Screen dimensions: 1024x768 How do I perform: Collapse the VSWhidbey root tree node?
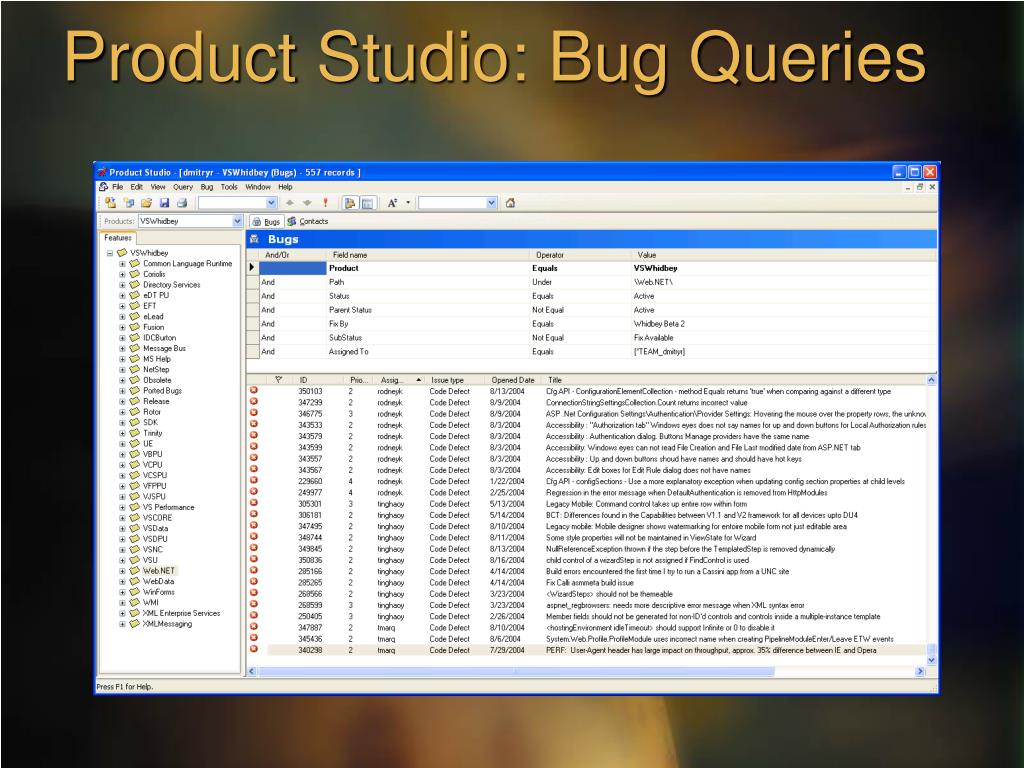pos(110,253)
